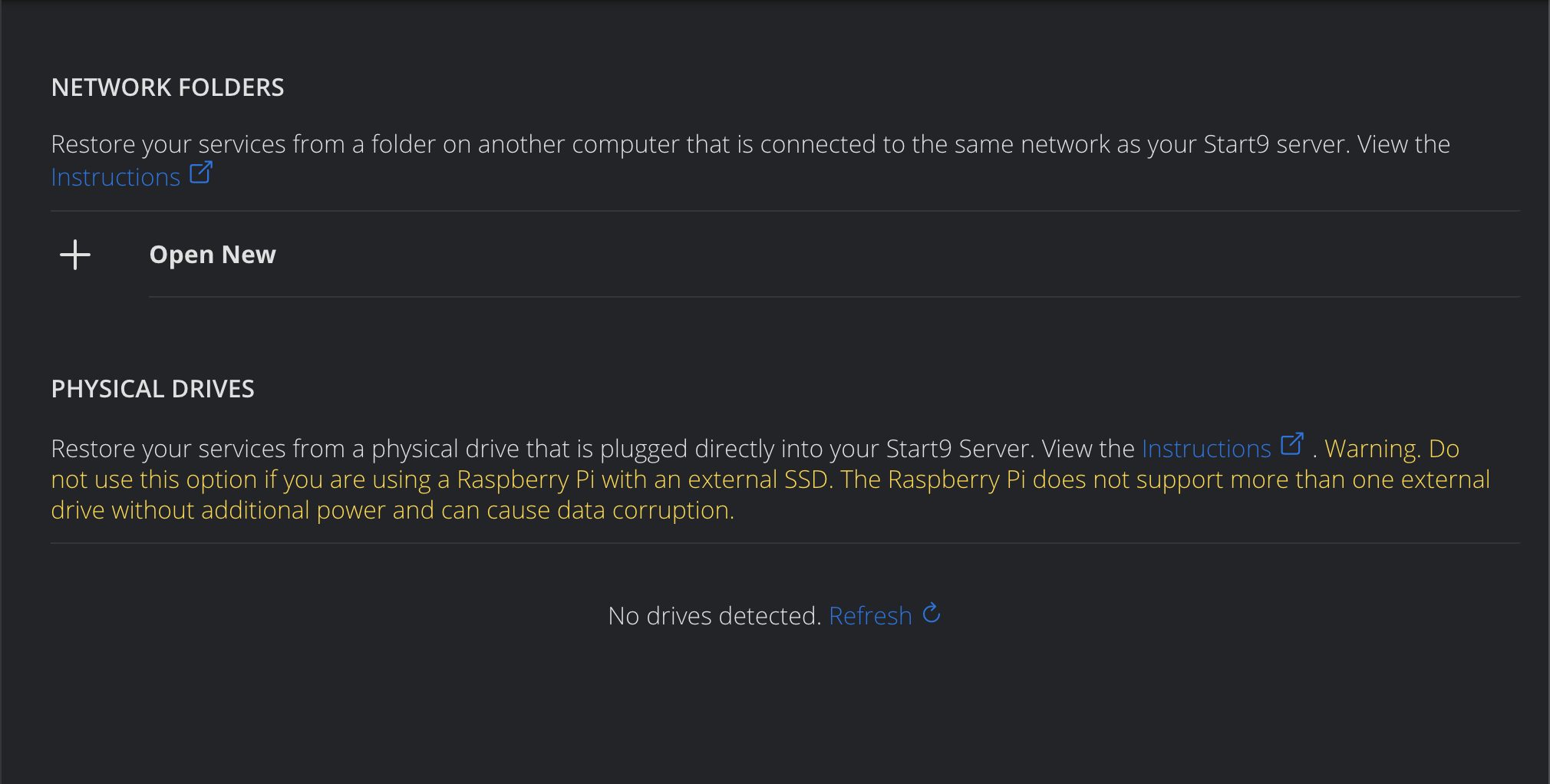Click the No drives detected message
The width and height of the screenshot is (1550, 784).
(x=714, y=615)
